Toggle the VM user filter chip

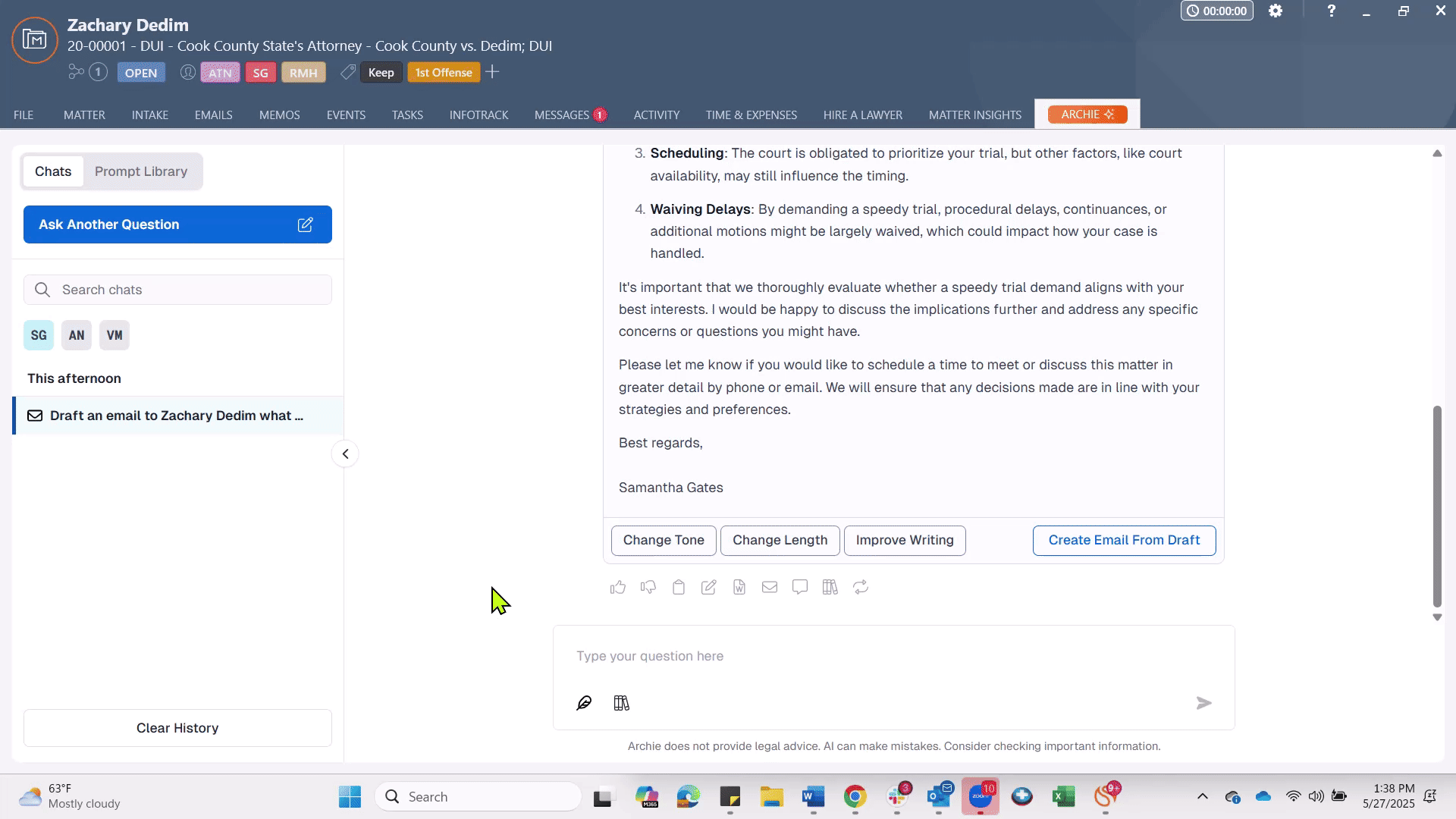[115, 335]
